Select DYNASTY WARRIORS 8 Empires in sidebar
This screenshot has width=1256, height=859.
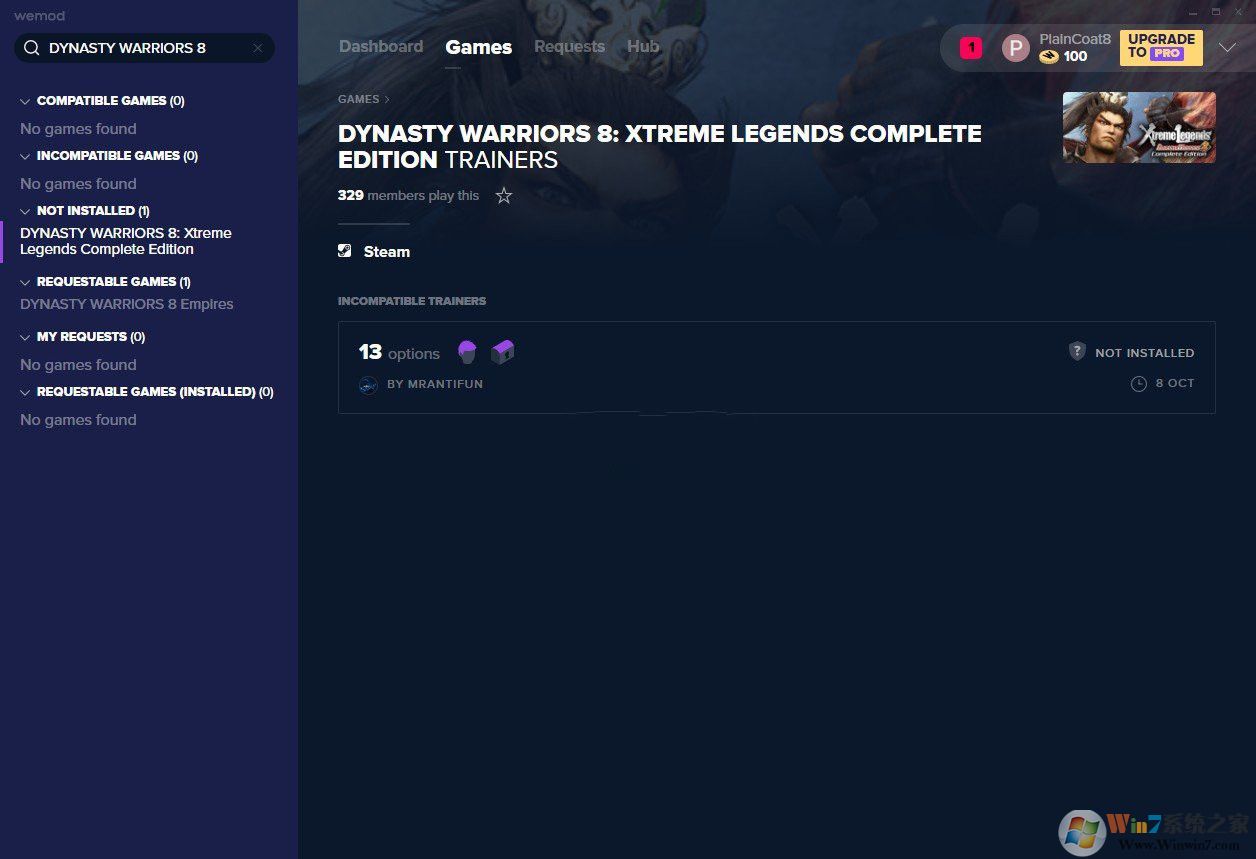click(127, 304)
